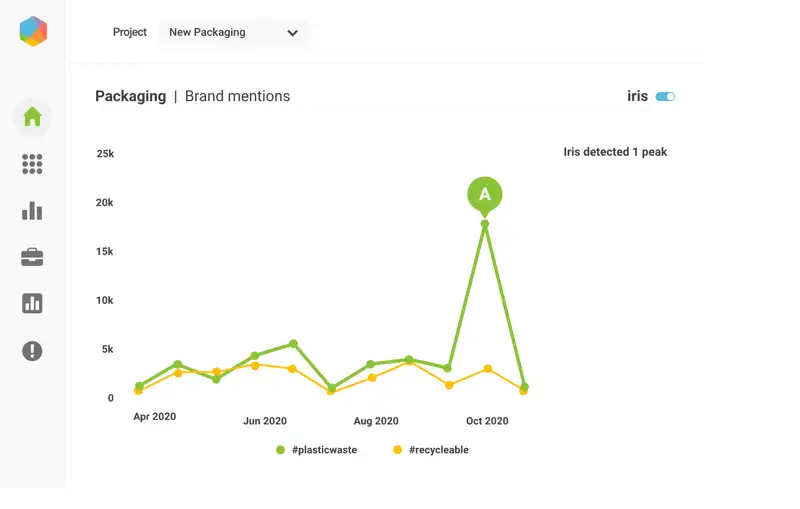Screen dimensions: 800x509
Task: Open the exclamation alerts icon
Action: pos(32,350)
